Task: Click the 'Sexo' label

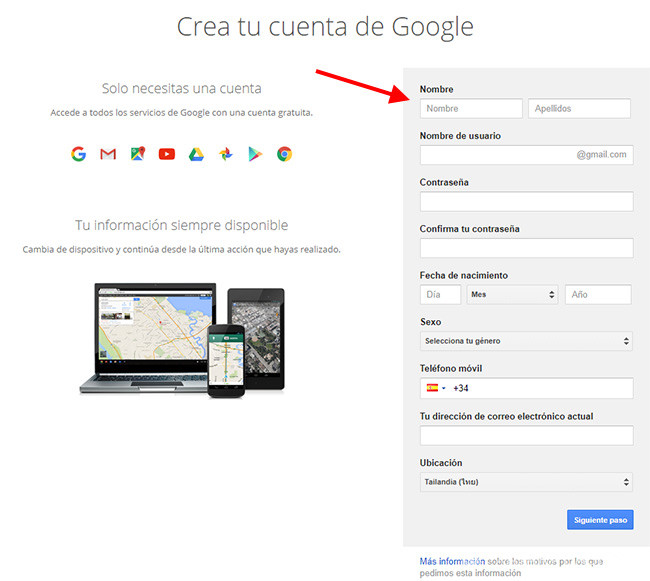Action: click(430, 322)
